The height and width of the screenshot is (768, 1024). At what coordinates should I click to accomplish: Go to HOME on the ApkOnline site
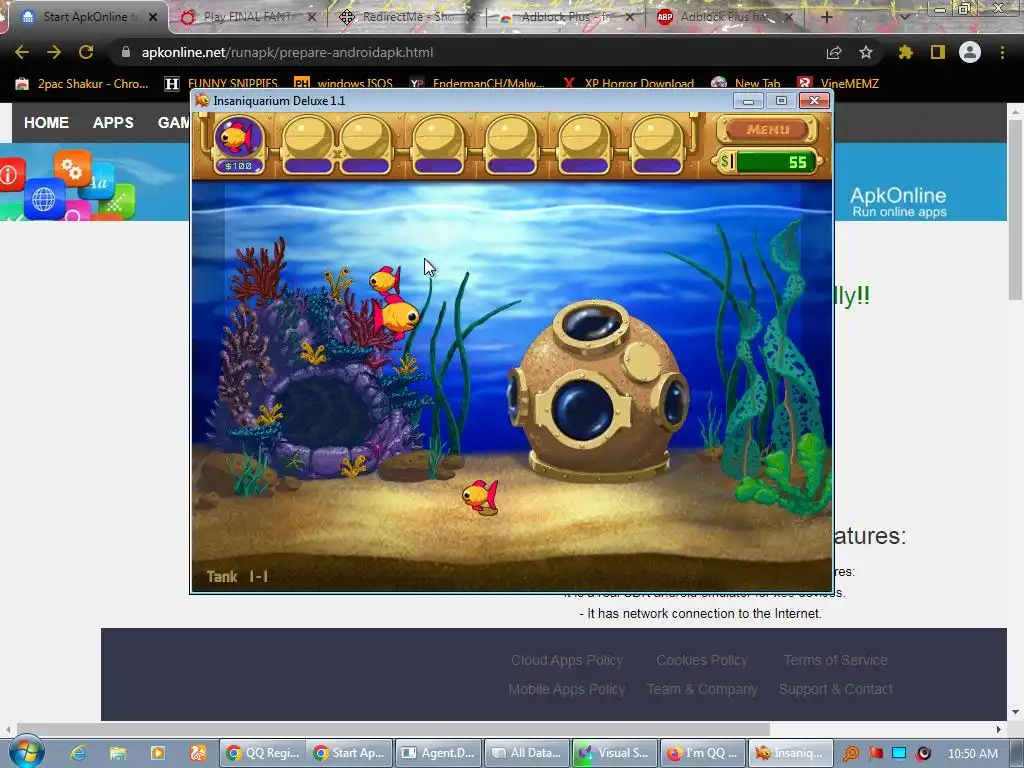(x=46, y=123)
